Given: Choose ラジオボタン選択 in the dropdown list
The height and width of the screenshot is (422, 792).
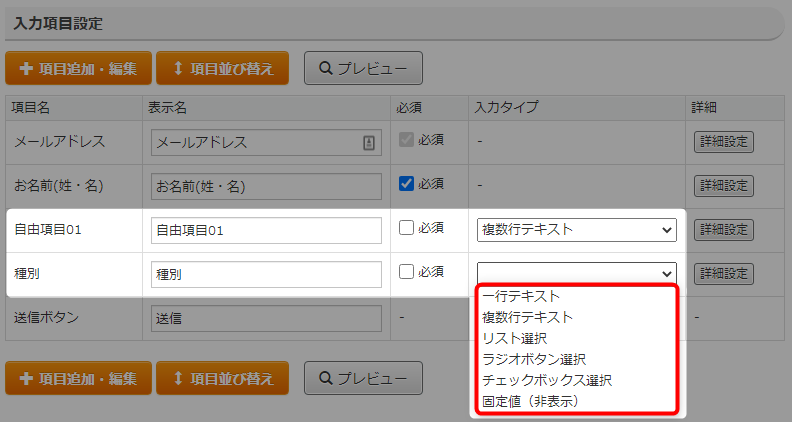Looking at the screenshot, I should click(x=576, y=359).
